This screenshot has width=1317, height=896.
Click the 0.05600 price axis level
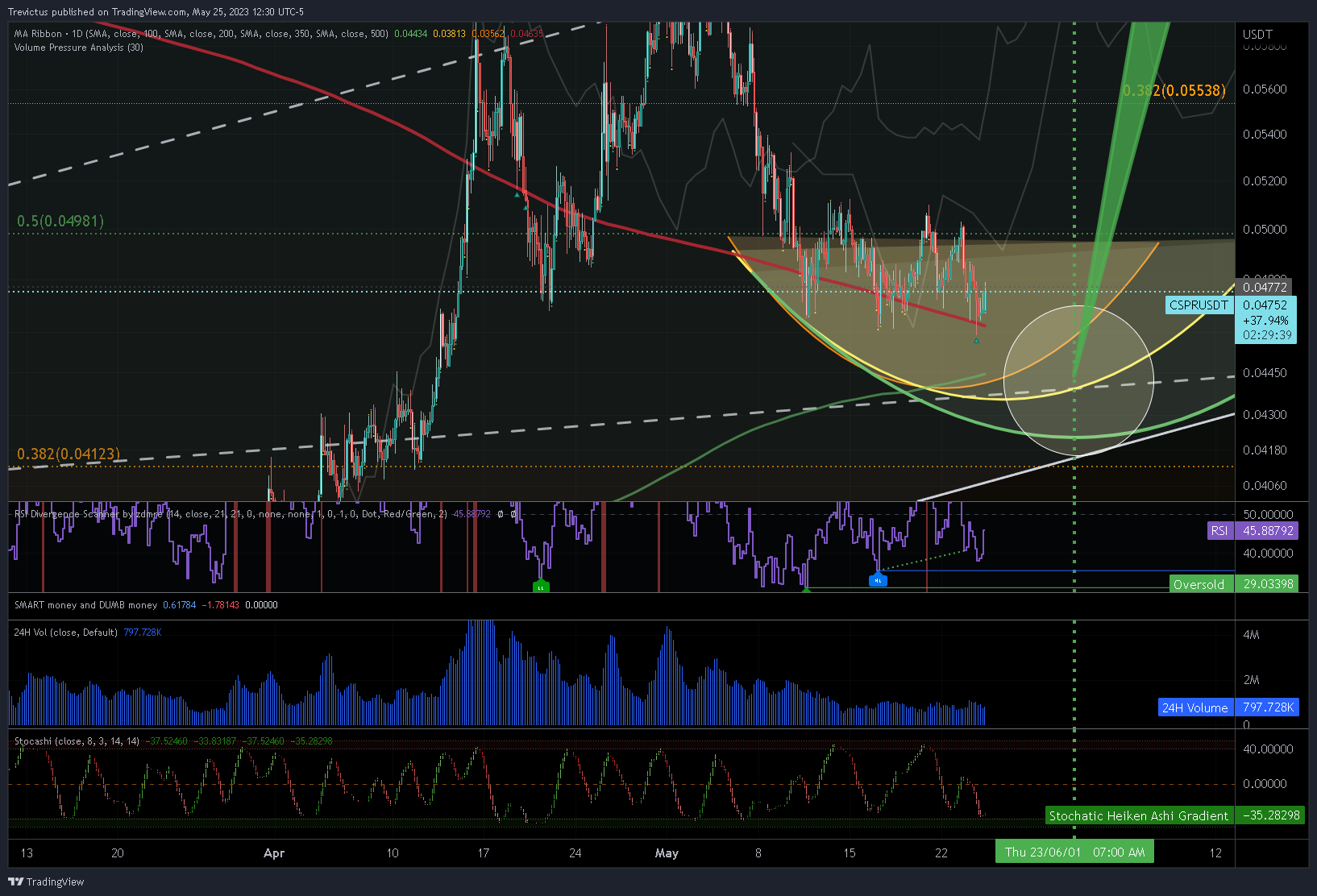click(1265, 89)
